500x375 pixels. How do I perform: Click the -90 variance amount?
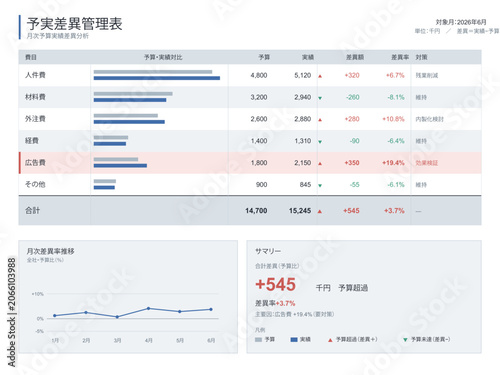pyautogui.click(x=355, y=141)
